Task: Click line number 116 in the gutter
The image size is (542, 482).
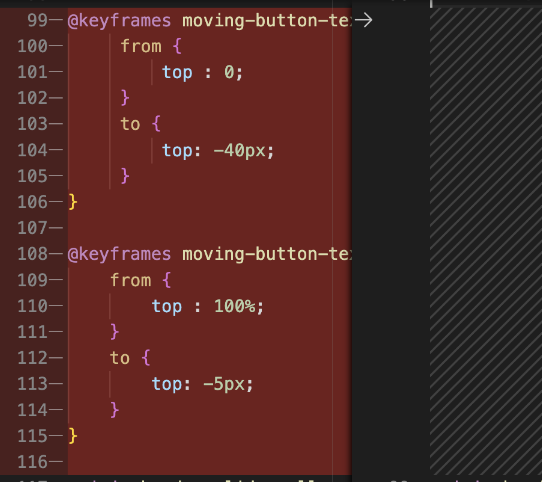Action: click(x=32, y=462)
